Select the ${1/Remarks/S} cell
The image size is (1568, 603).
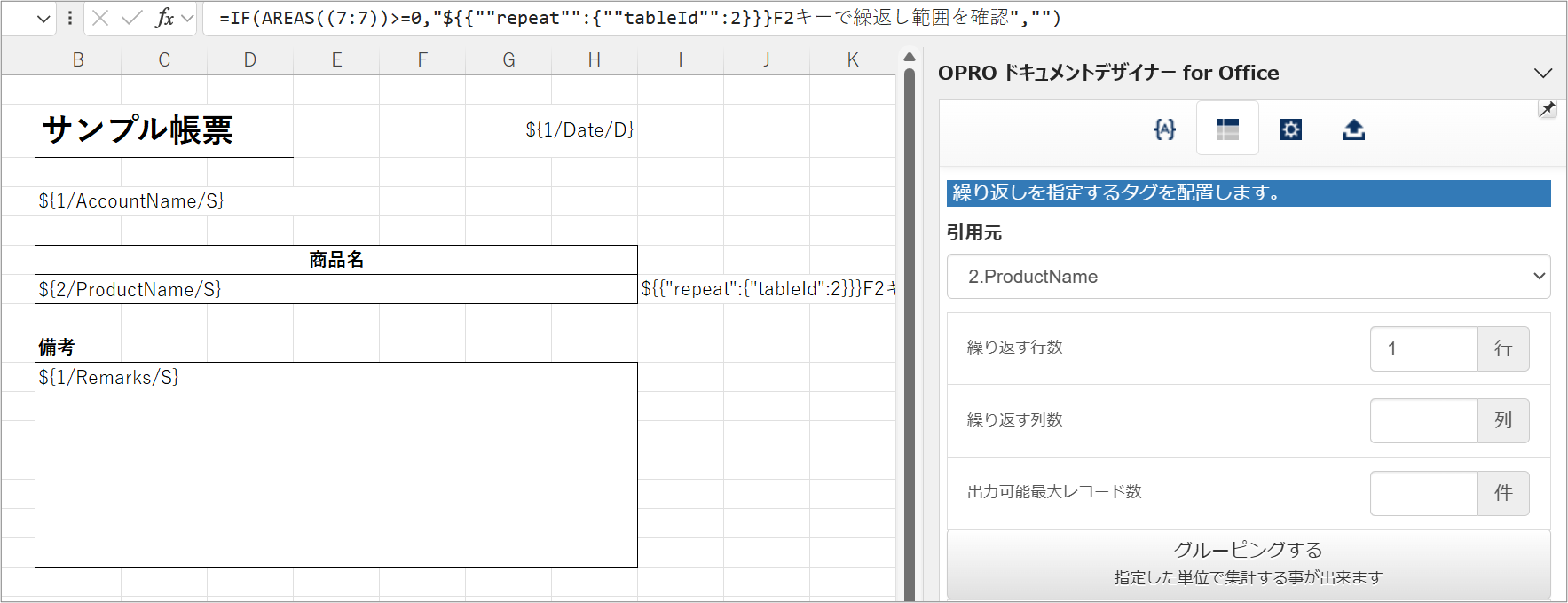point(336,465)
